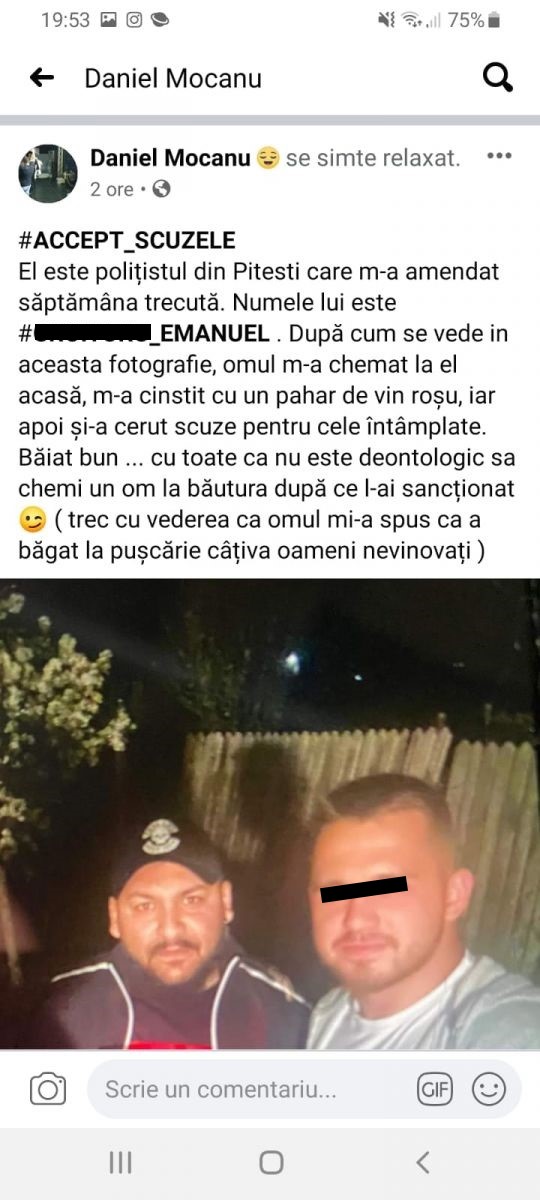Tap the Android home button
Image resolution: width=540 pixels, height=1200 pixels.
270,1162
